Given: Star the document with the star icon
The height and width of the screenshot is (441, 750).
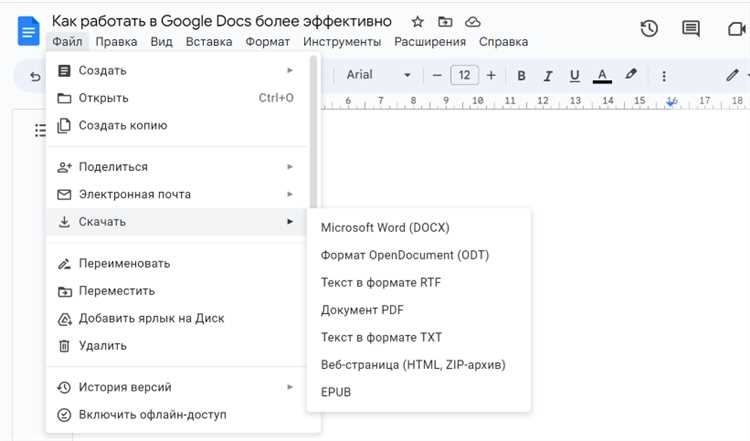Looking at the screenshot, I should click(x=418, y=22).
